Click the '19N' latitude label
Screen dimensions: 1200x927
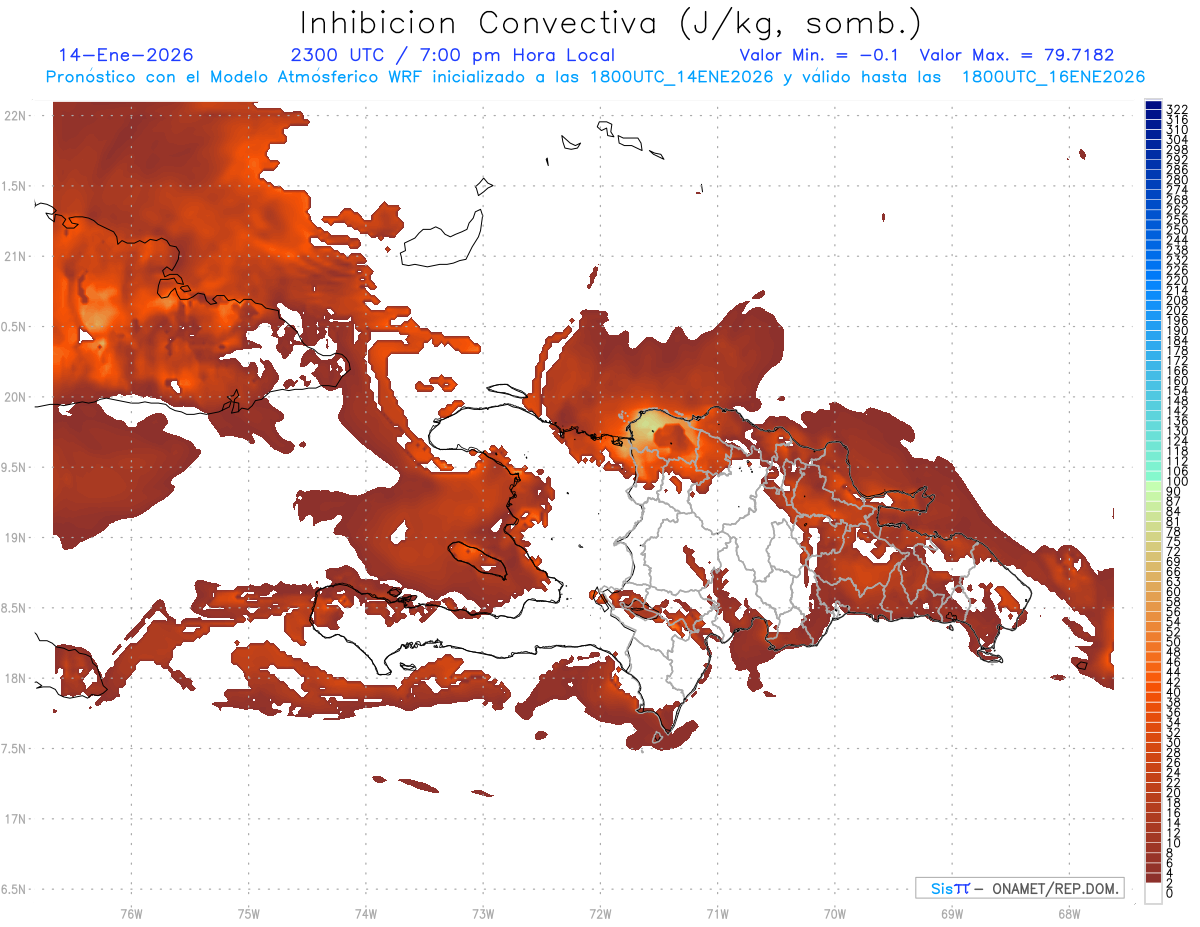point(17,537)
